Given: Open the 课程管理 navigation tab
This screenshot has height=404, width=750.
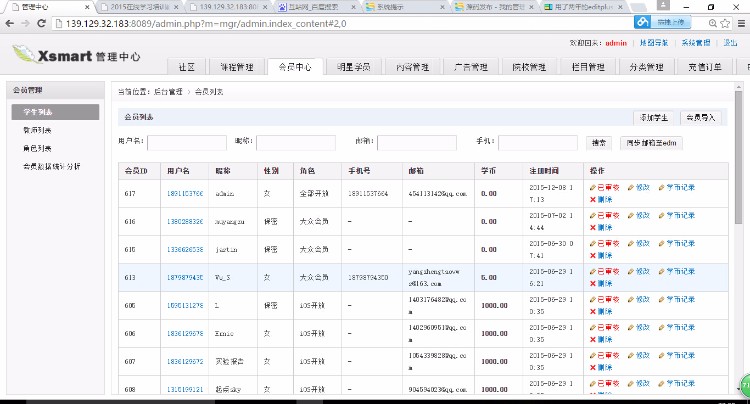Looking at the screenshot, I should [237, 67].
